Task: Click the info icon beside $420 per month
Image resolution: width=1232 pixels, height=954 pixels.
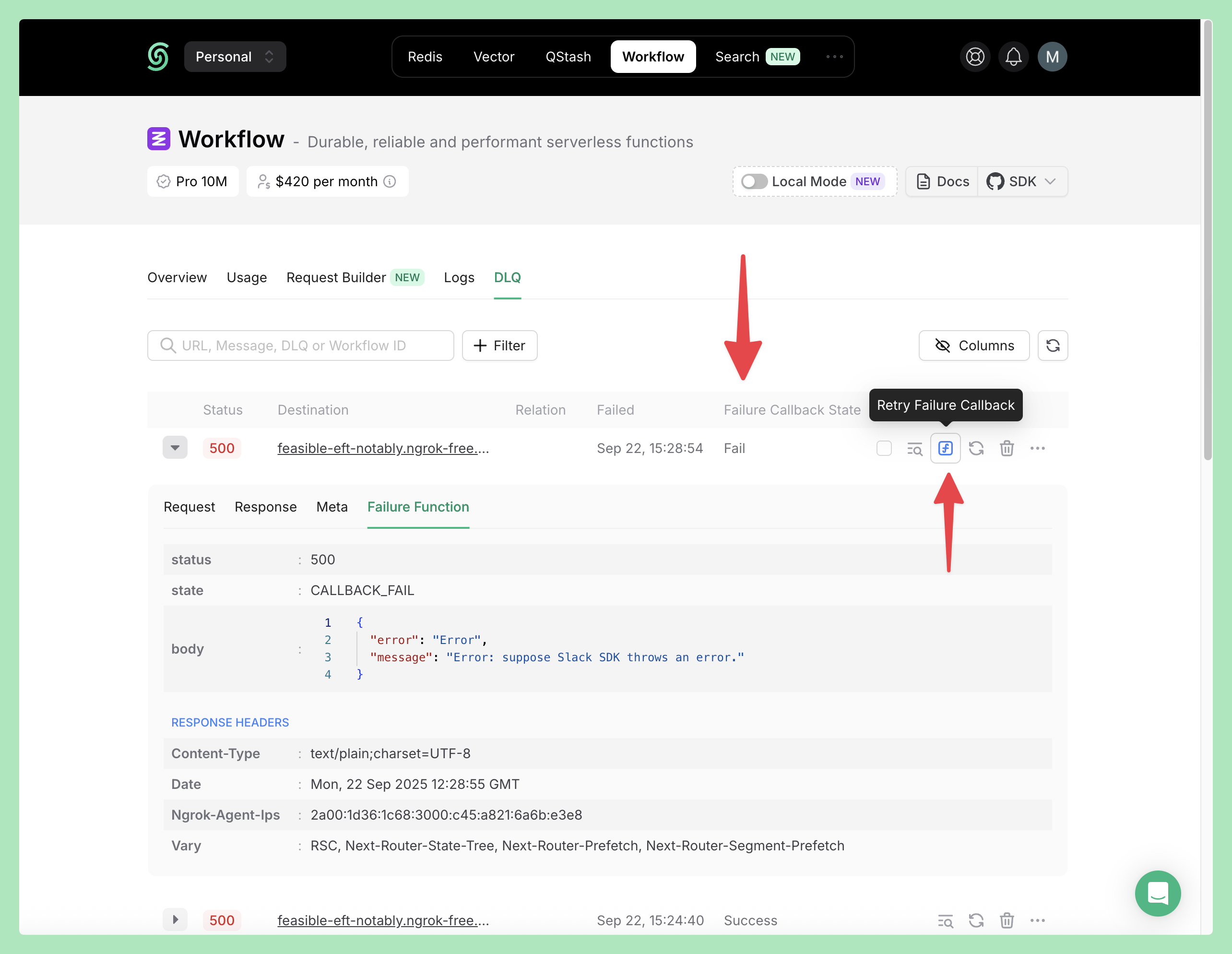Action: (389, 181)
